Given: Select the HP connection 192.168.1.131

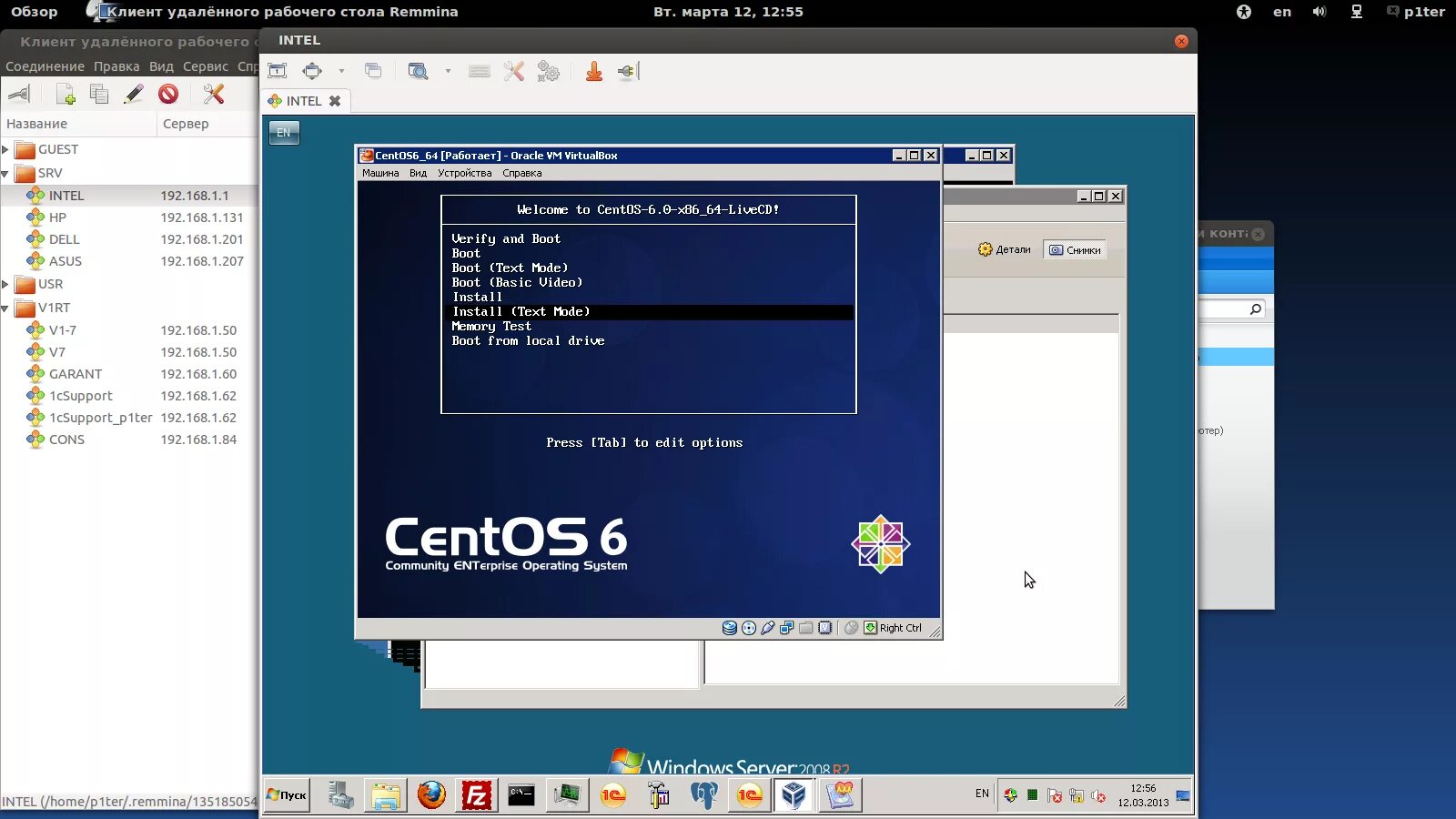Looking at the screenshot, I should coord(129,217).
